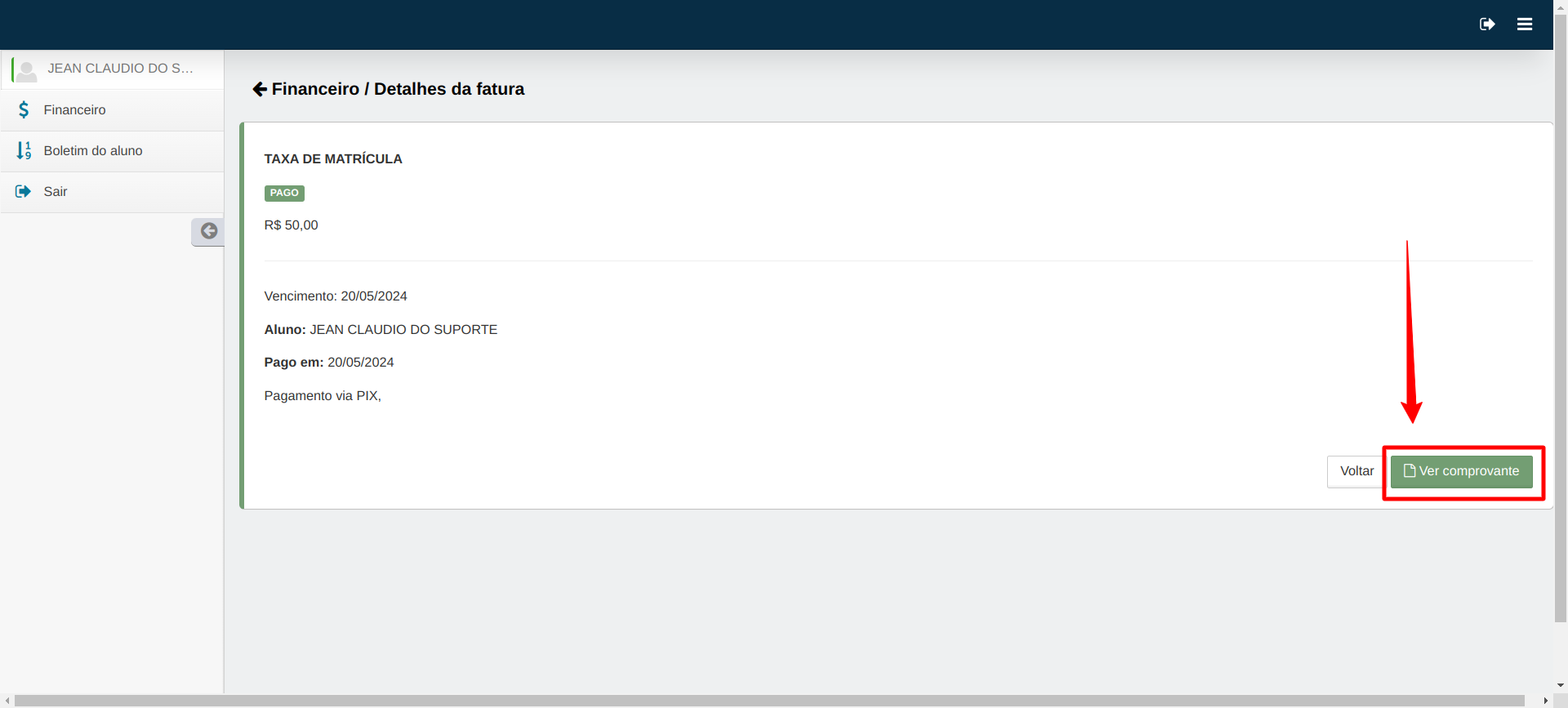The height and width of the screenshot is (708, 1568).
Task: Click the horizontal scrollbar right arrow
Action: [1545, 701]
